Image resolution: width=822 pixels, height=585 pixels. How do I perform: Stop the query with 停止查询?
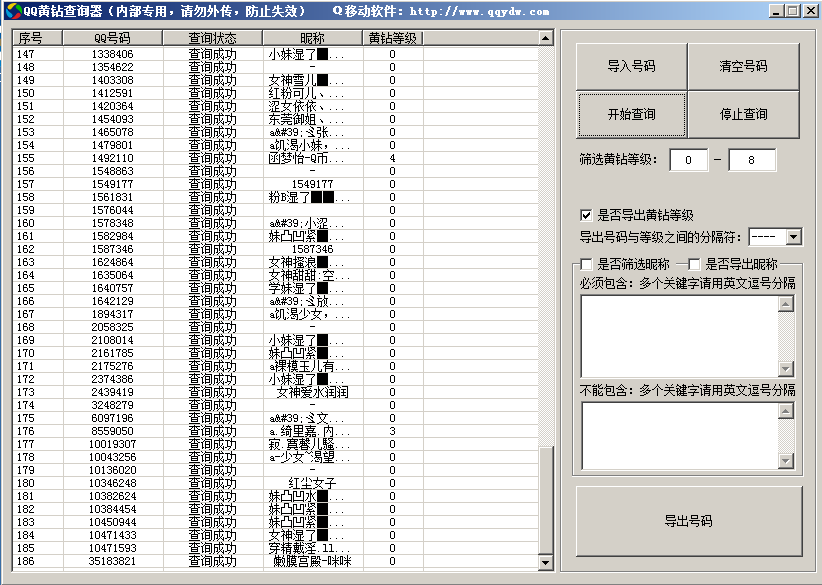[743, 114]
